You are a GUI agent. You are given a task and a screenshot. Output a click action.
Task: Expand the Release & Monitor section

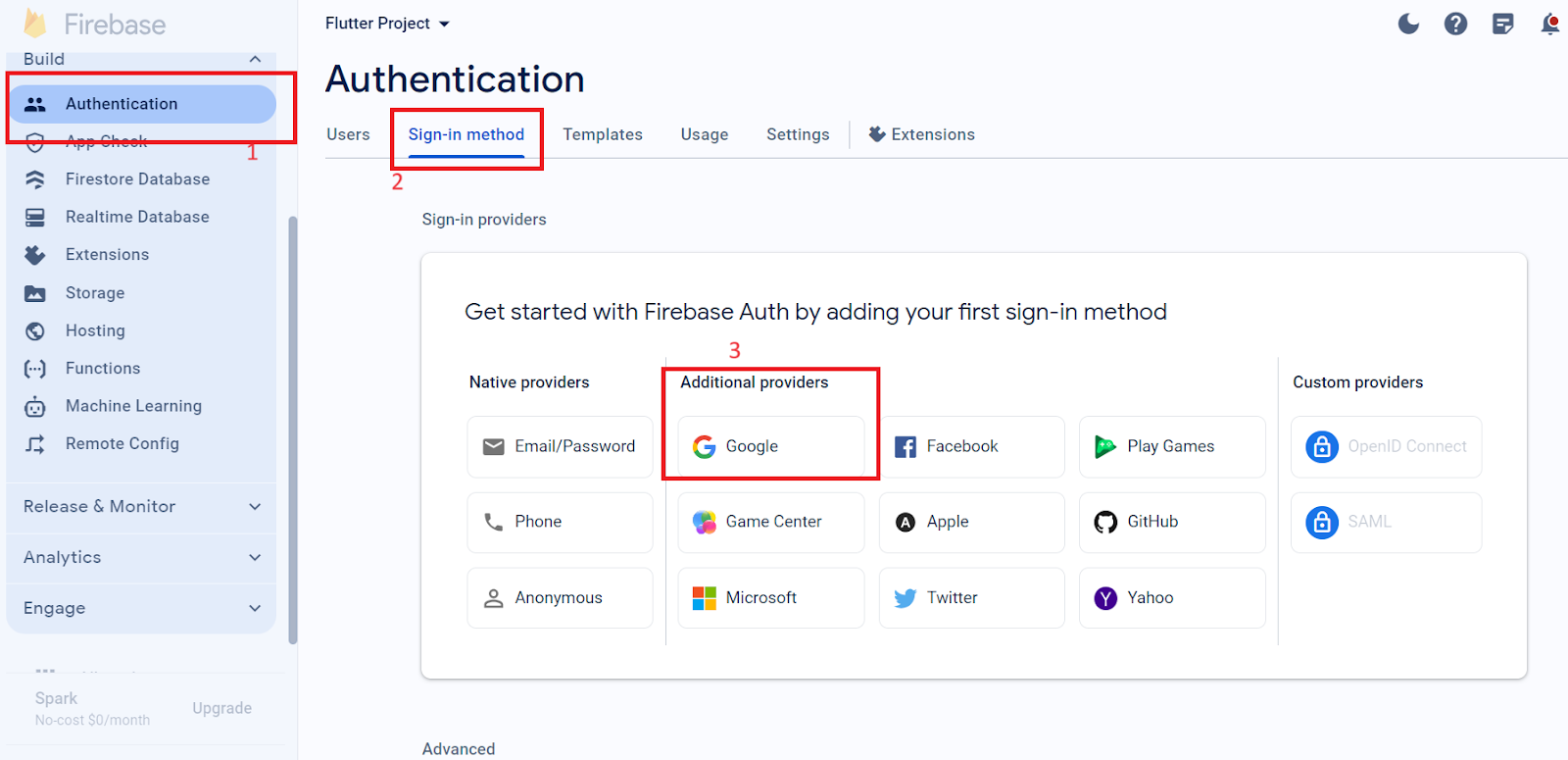tap(255, 507)
